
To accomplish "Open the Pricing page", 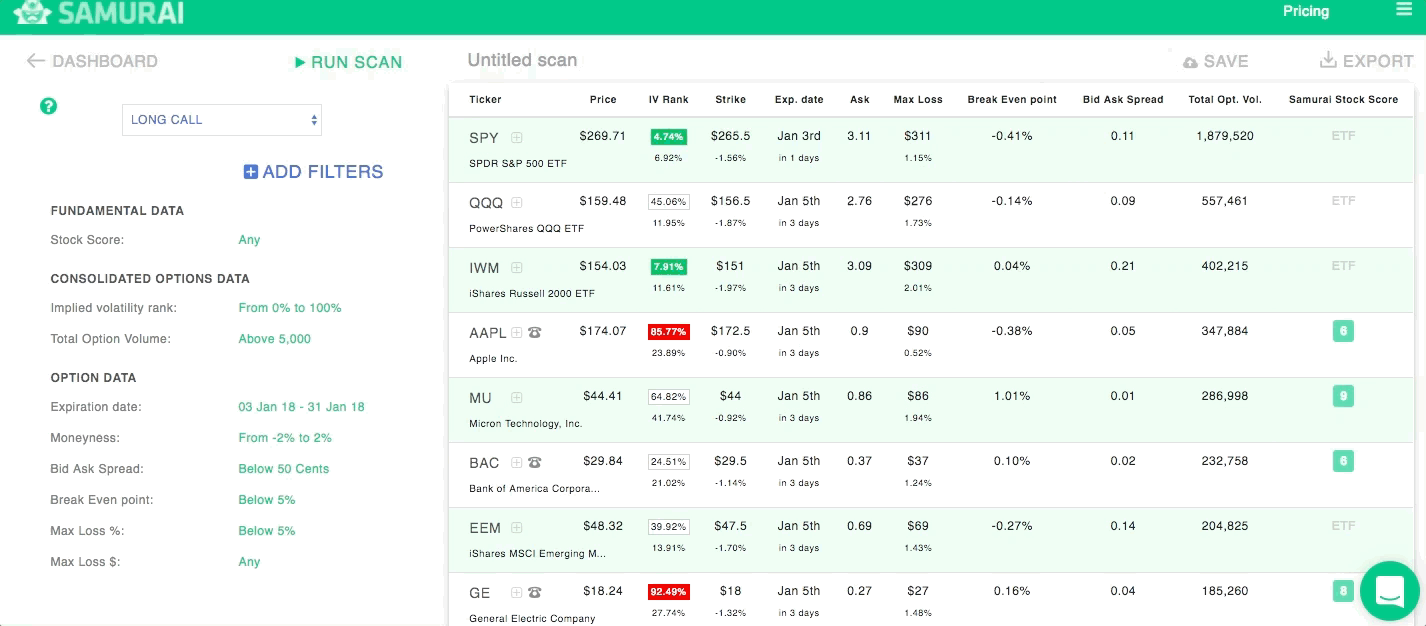I will [x=1306, y=11].
